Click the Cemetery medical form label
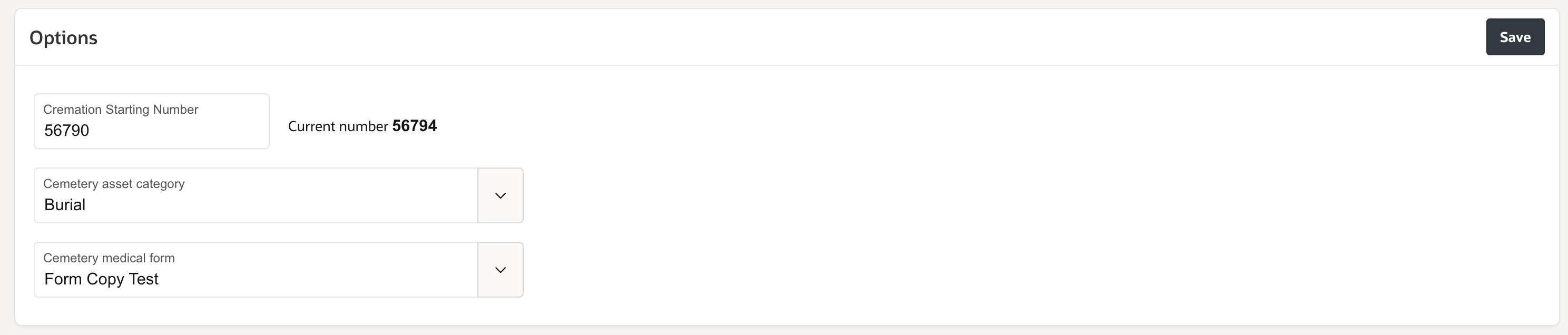This screenshot has height=335, width=1568. (109, 258)
